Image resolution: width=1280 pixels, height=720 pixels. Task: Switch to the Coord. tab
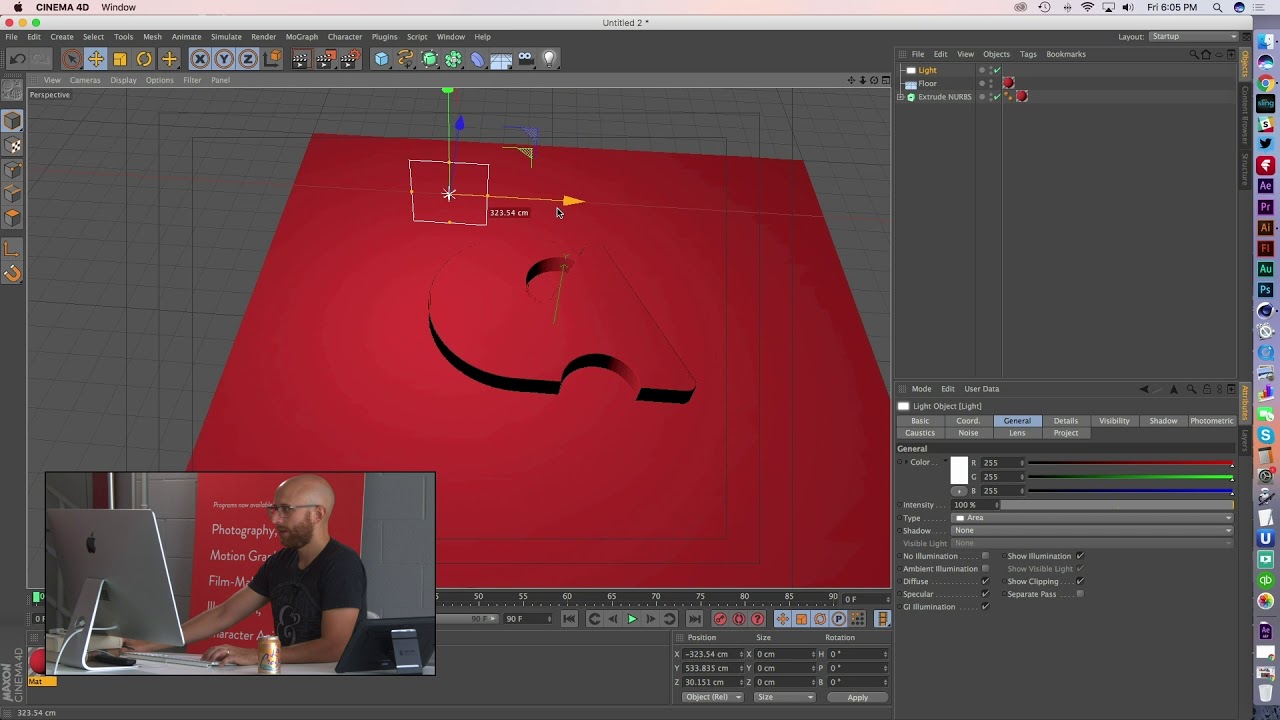tap(968, 421)
